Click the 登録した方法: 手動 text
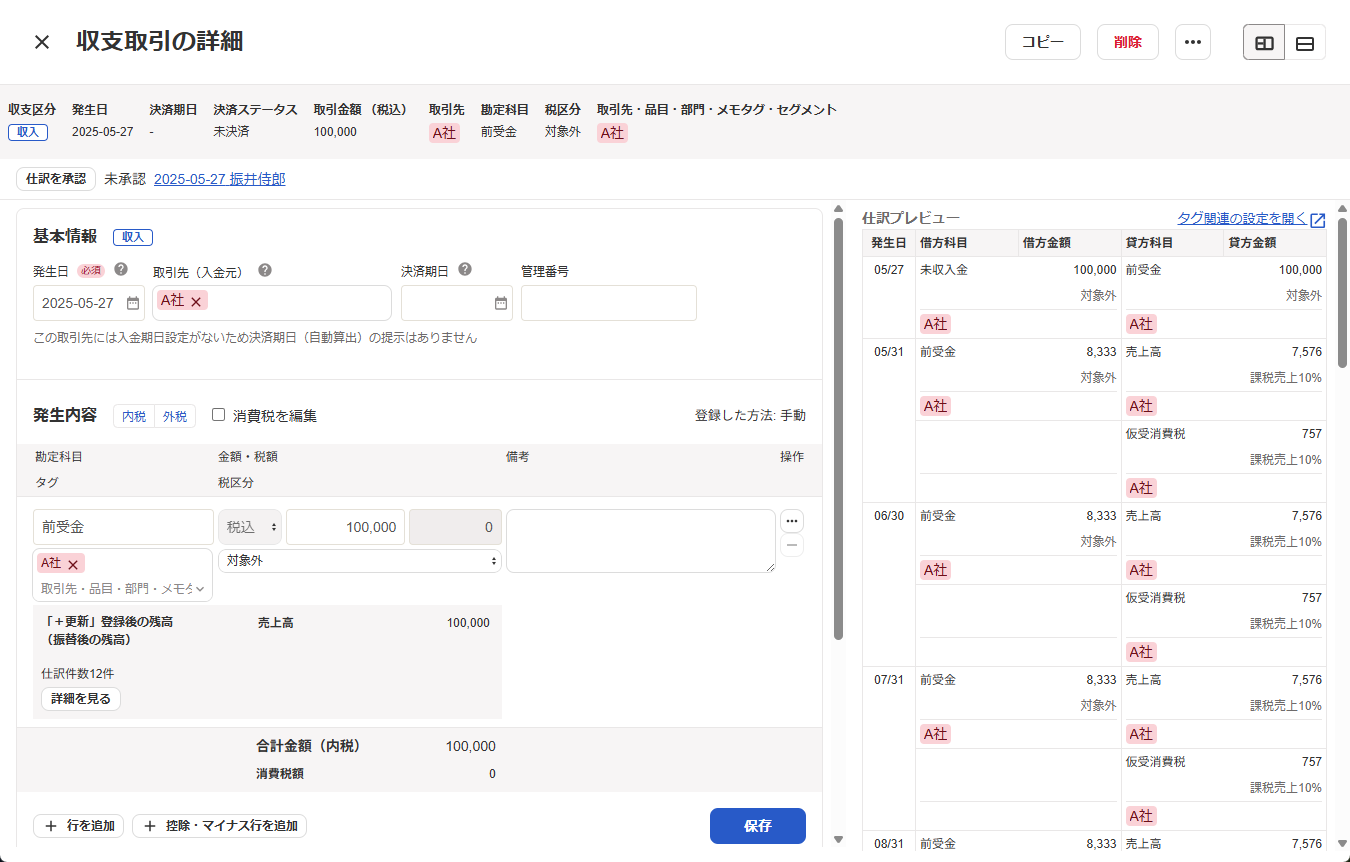The height and width of the screenshot is (862, 1350). coord(750,415)
